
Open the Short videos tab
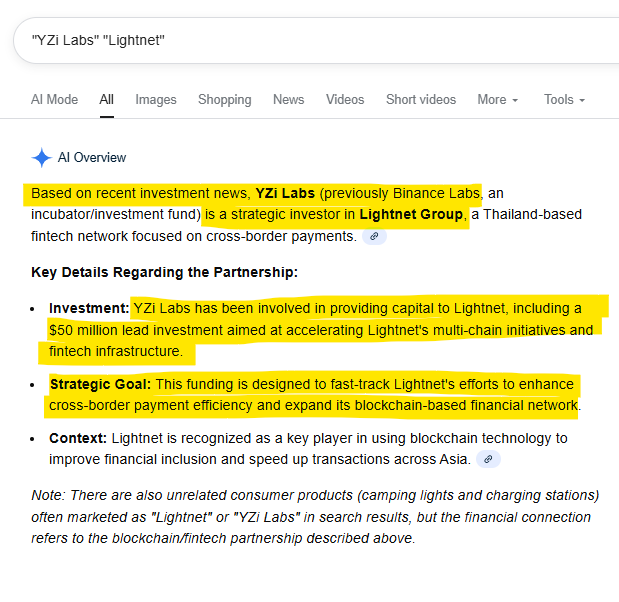[x=421, y=99]
